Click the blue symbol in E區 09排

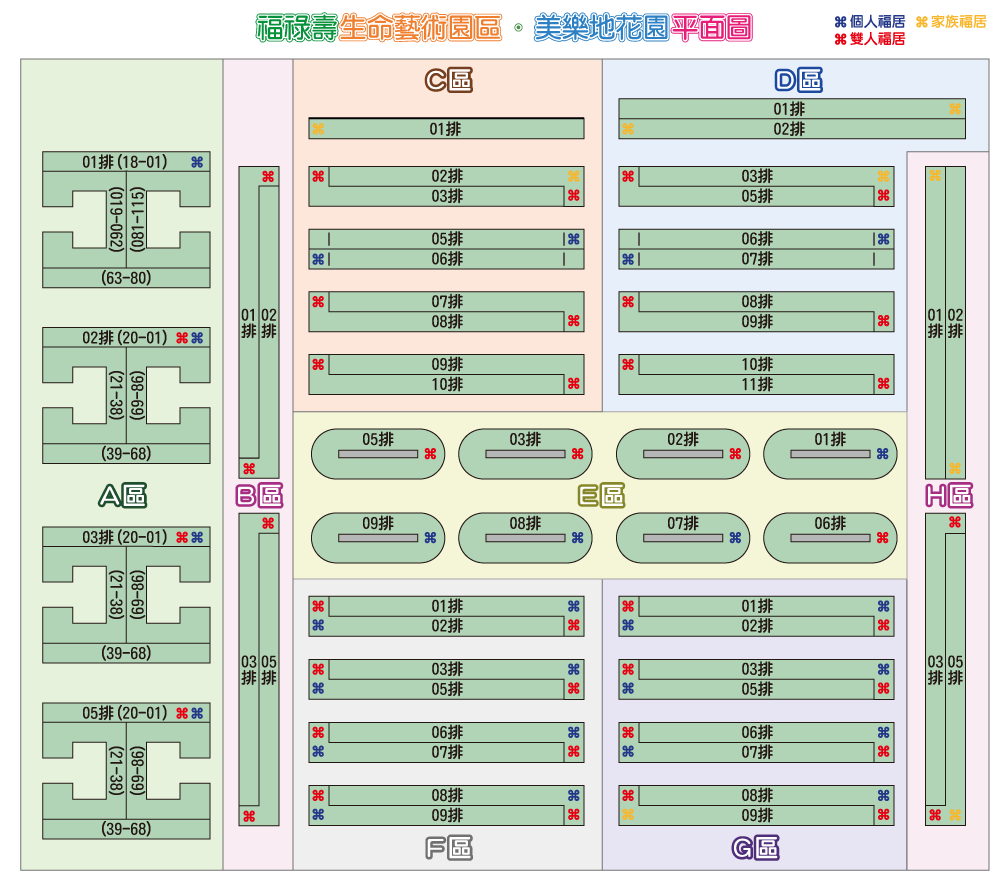tap(430, 537)
